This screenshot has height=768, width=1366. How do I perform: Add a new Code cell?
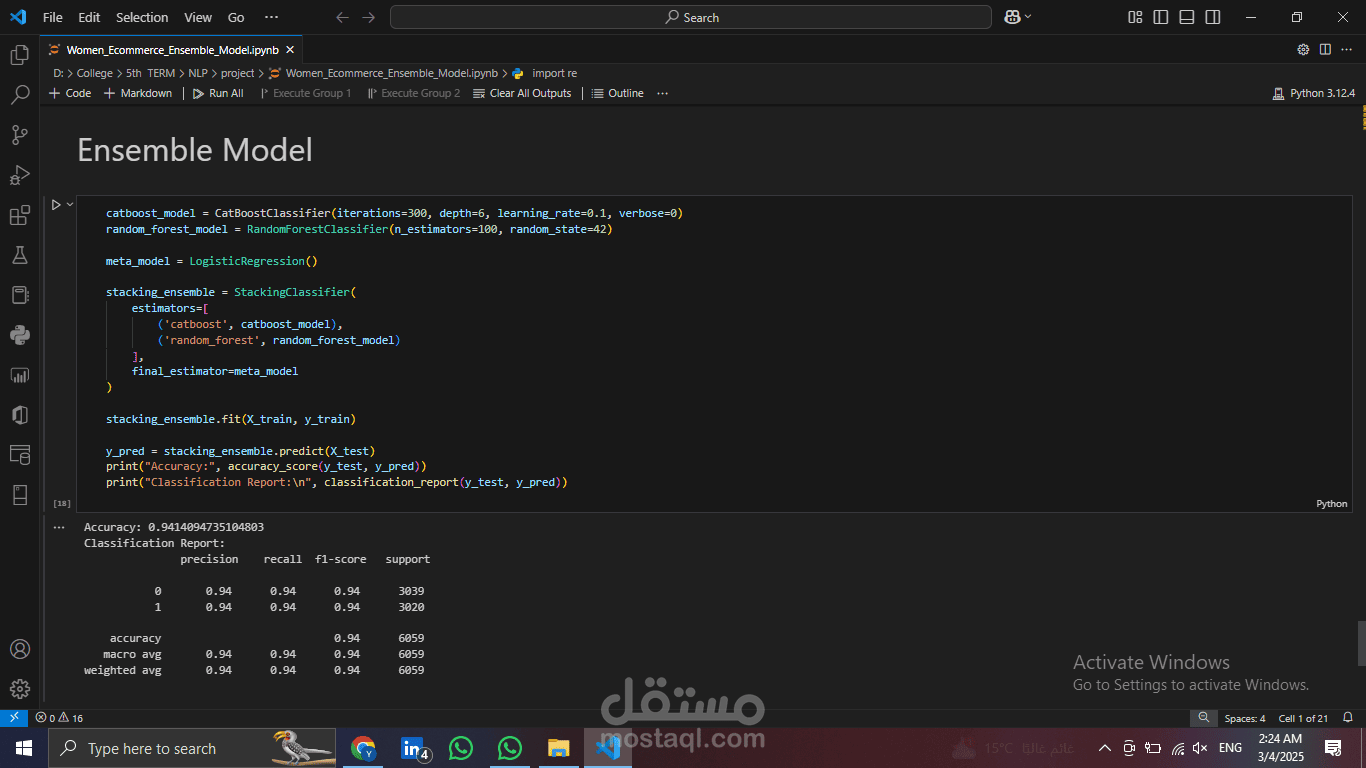tap(70, 93)
